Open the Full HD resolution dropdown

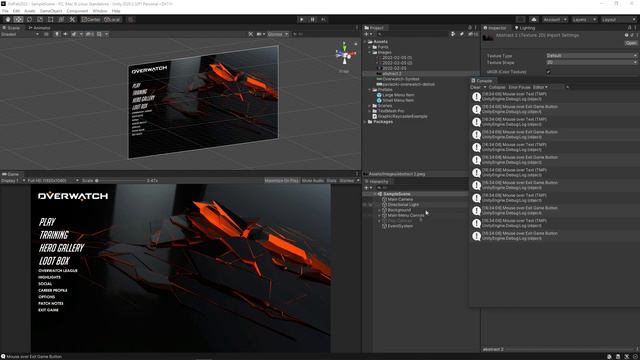tap(53, 180)
